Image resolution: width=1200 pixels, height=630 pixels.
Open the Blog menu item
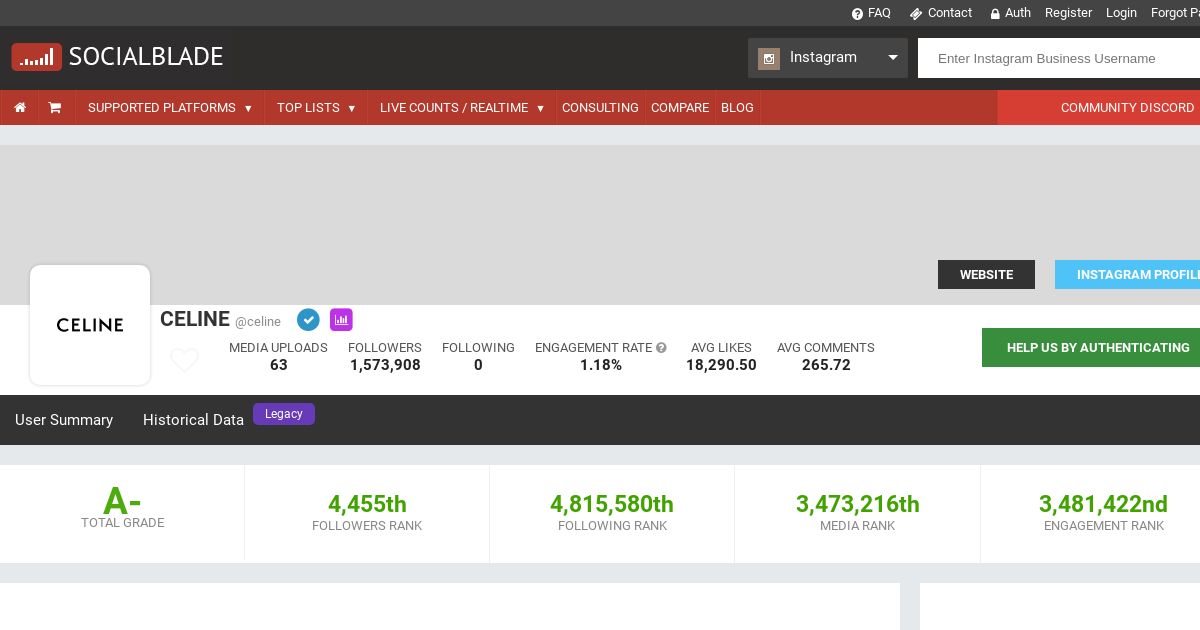click(x=737, y=108)
